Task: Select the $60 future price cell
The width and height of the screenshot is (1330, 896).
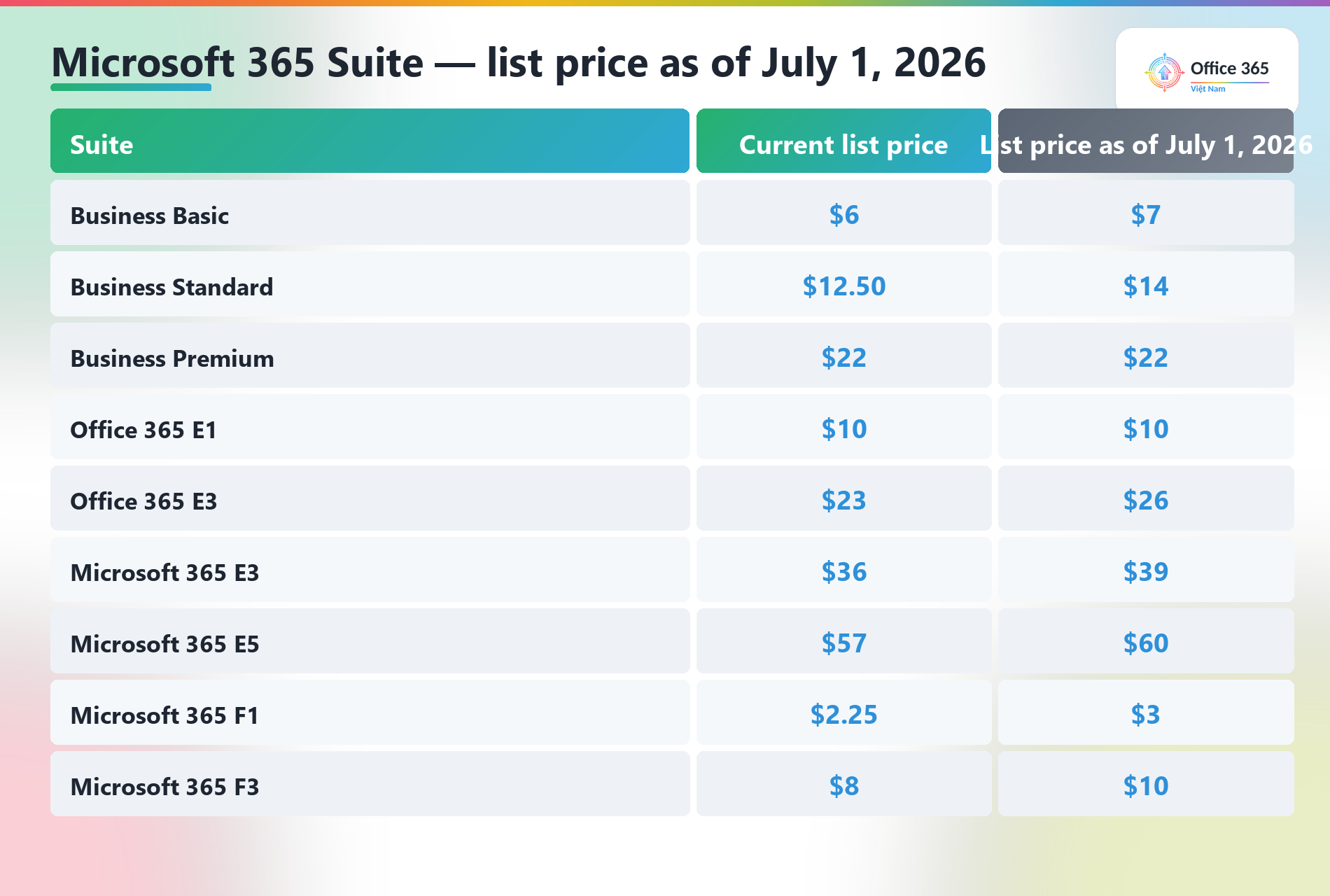Action: 1146,641
